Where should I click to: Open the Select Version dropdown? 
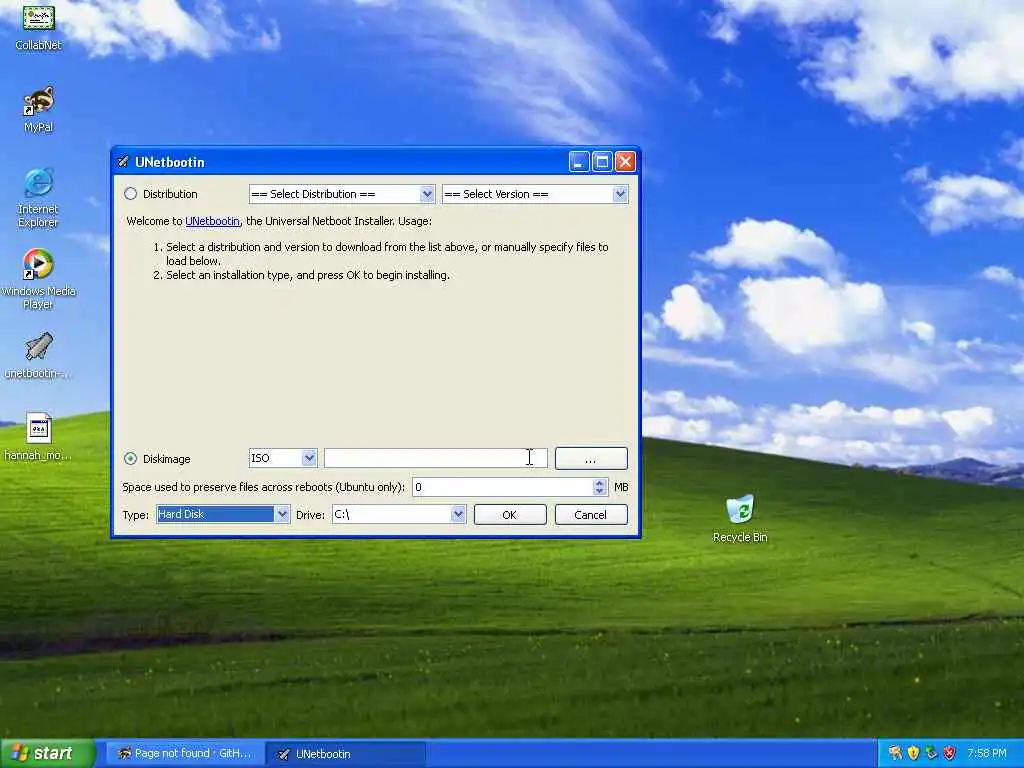(535, 194)
